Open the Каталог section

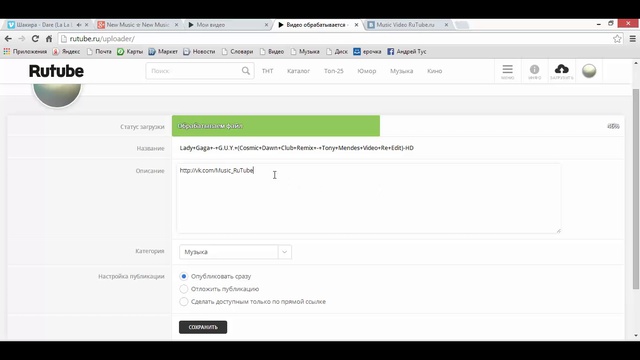click(x=298, y=71)
